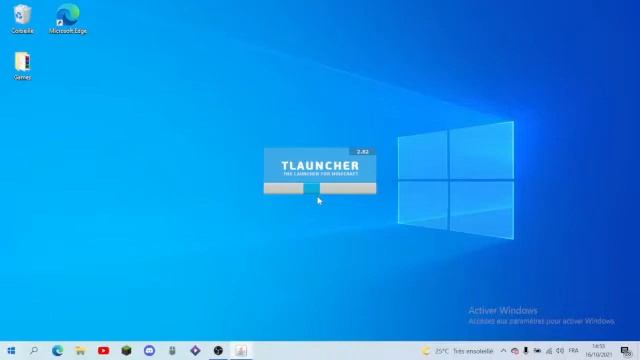
Task: Open File Explorer from the taskbar
Action: point(80,351)
